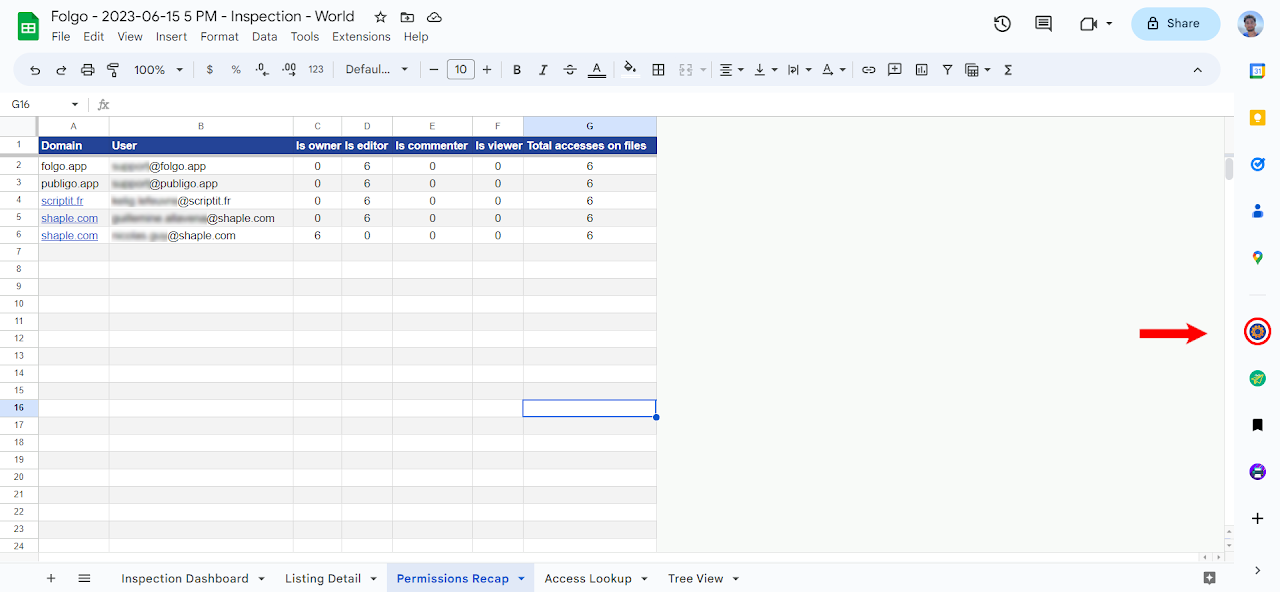Switch to the Access Lookup tab
The height and width of the screenshot is (592, 1280).
click(x=595, y=578)
